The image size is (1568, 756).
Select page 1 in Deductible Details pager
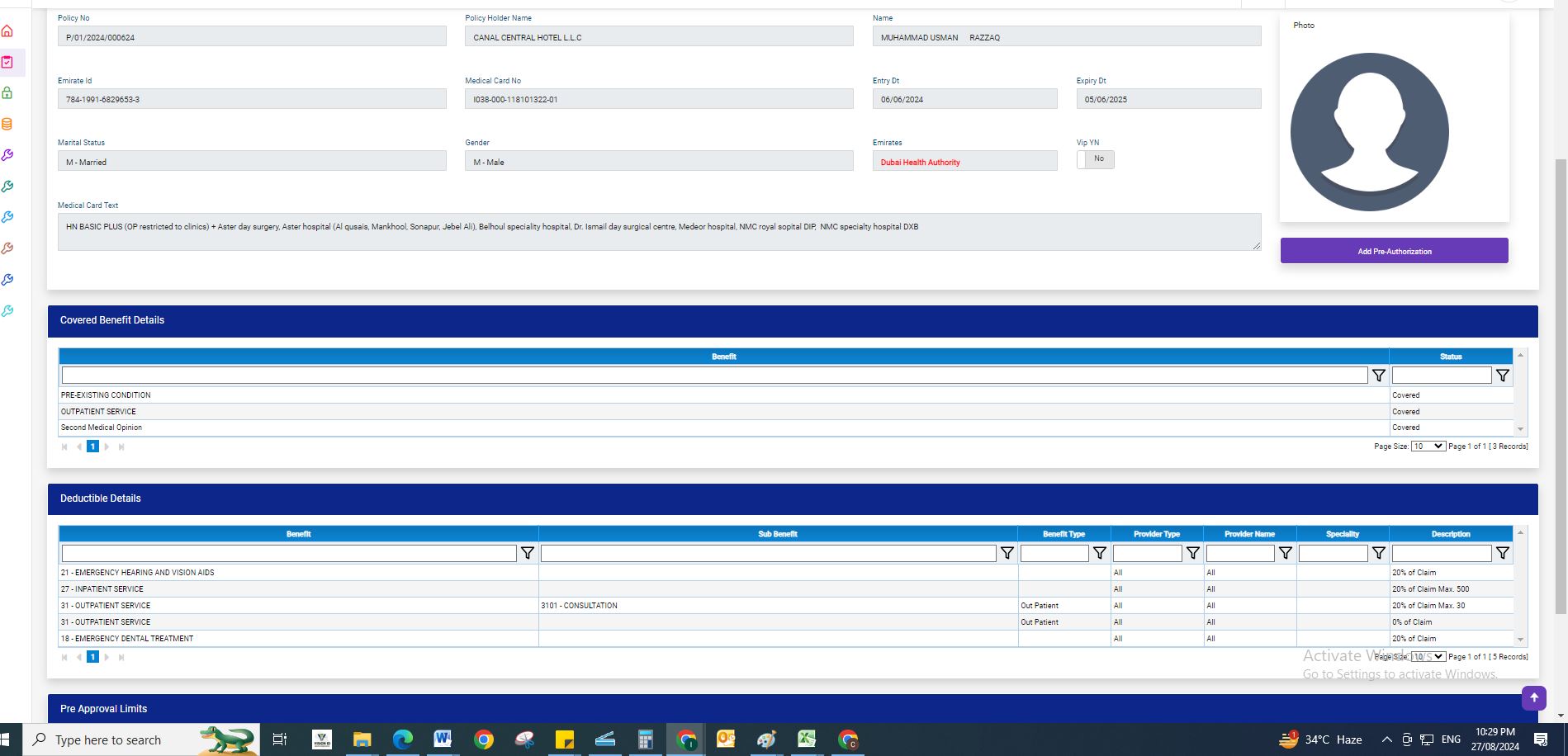click(x=92, y=657)
